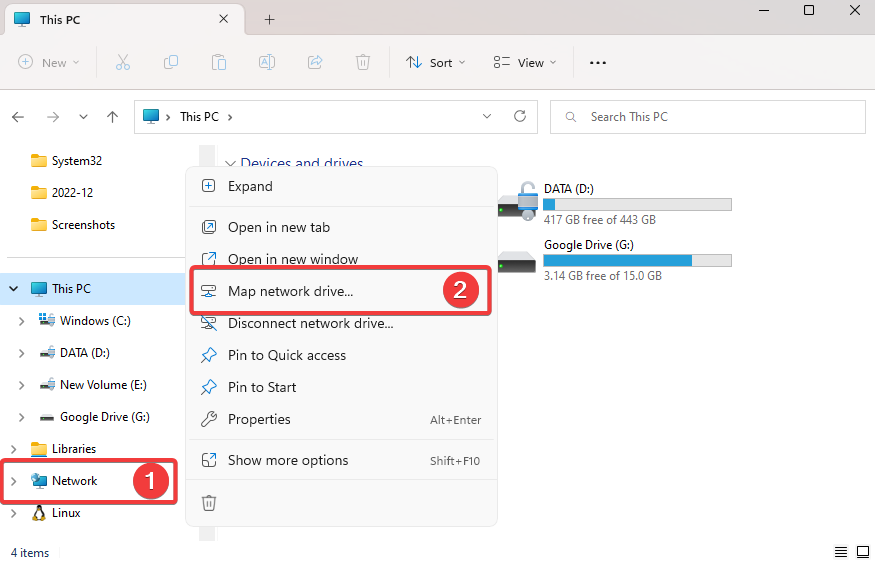Open the Sort dropdown menu
This screenshot has width=875, height=562.
pos(435,62)
